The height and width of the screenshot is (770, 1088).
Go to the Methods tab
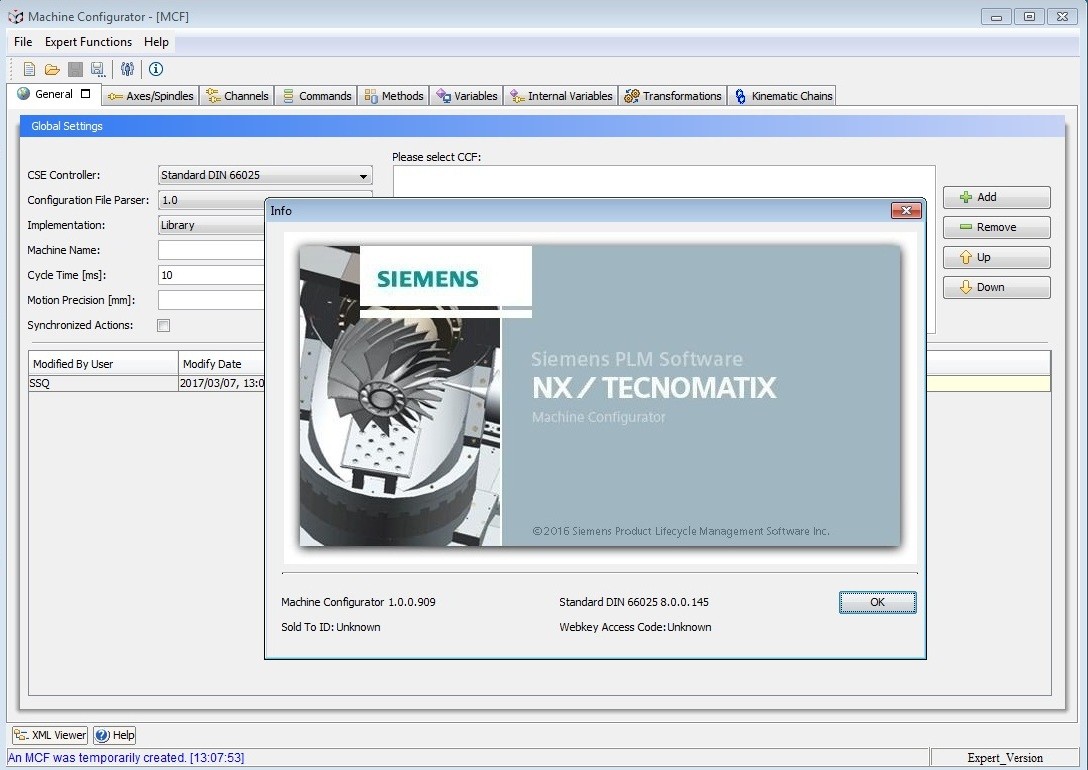pyautogui.click(x=393, y=96)
